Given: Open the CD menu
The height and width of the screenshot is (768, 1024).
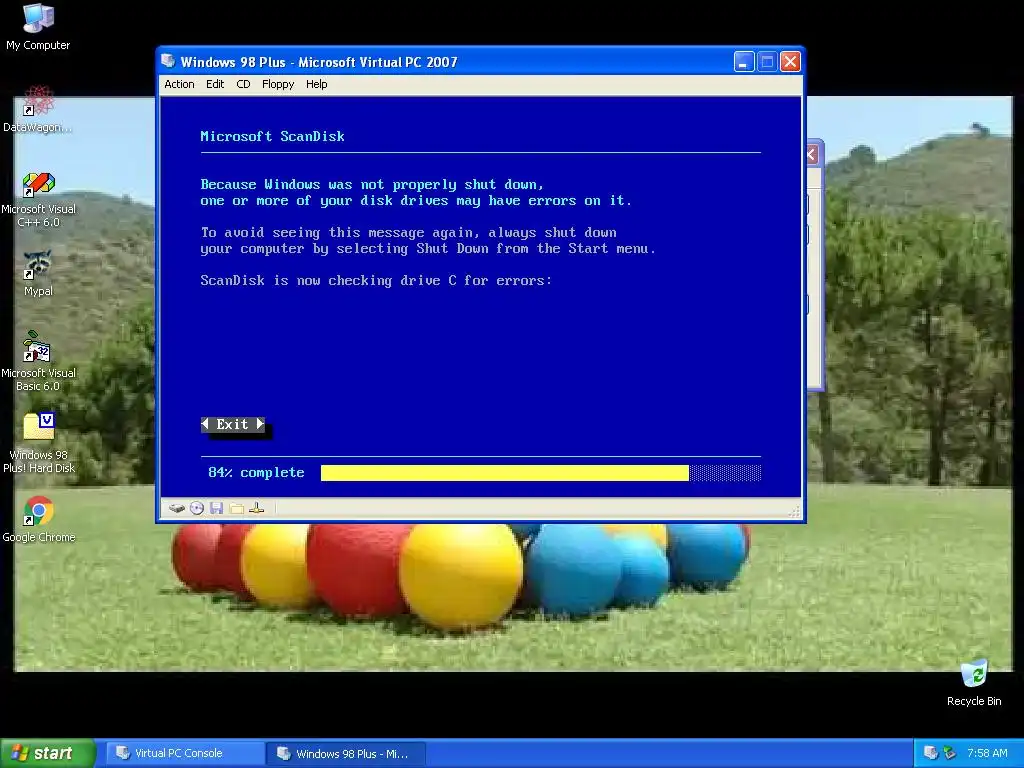Looking at the screenshot, I should click(243, 84).
